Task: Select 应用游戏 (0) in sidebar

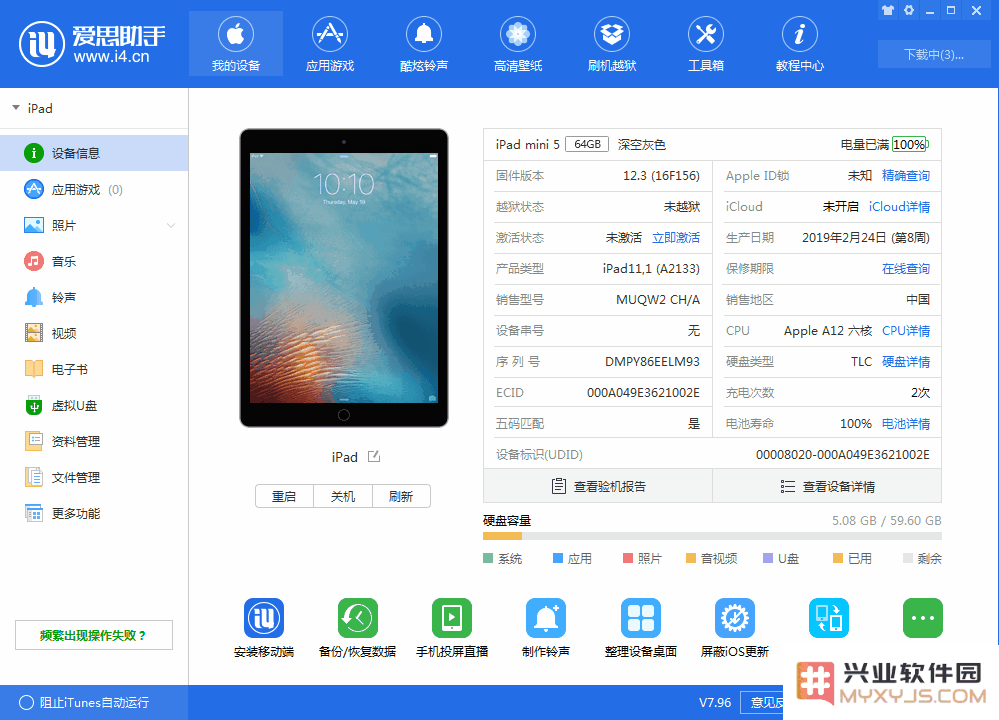Action: pos(94,189)
